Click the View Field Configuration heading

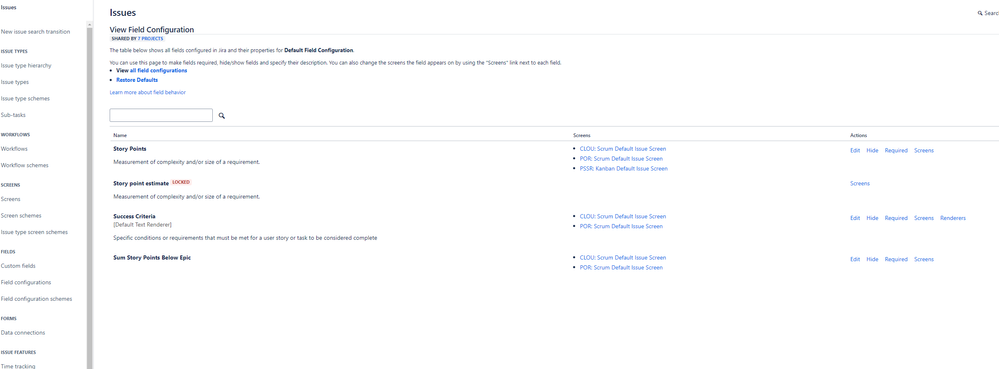tap(152, 30)
